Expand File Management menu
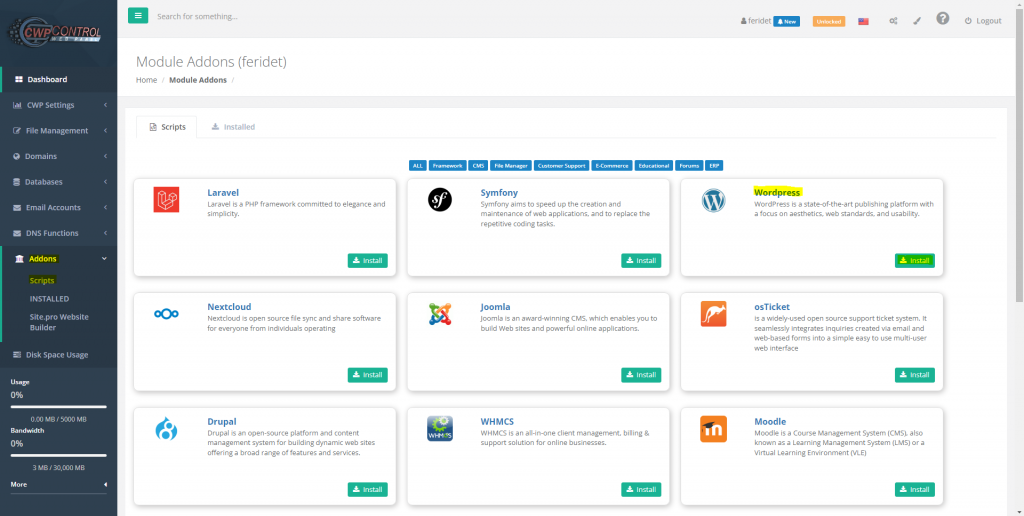This screenshot has width=1024, height=516. [x=59, y=131]
